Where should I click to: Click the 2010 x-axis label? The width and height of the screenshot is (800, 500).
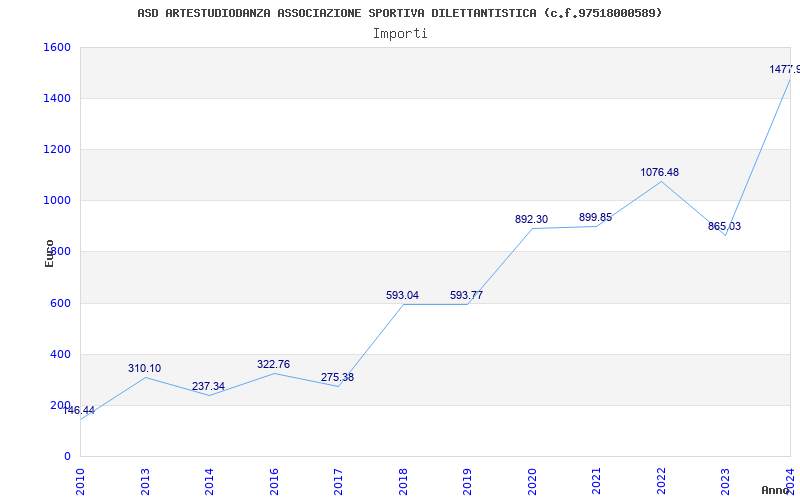(80, 481)
